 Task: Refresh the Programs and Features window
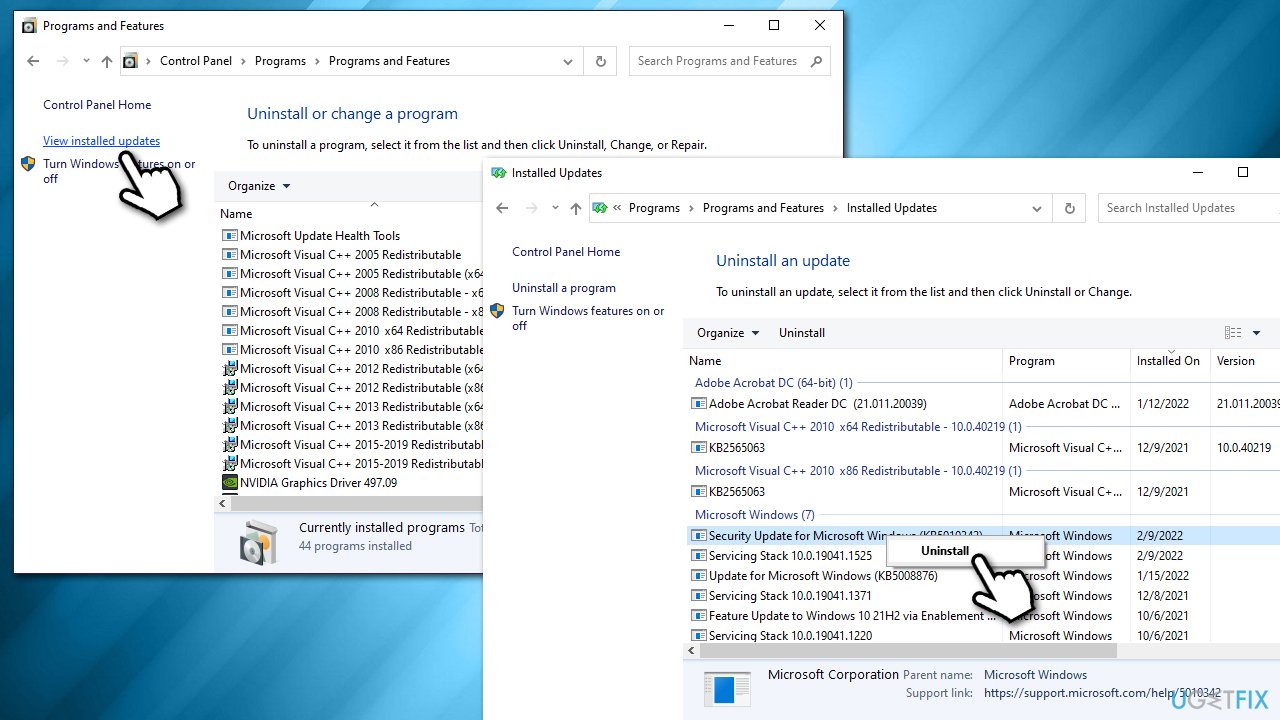[x=600, y=61]
